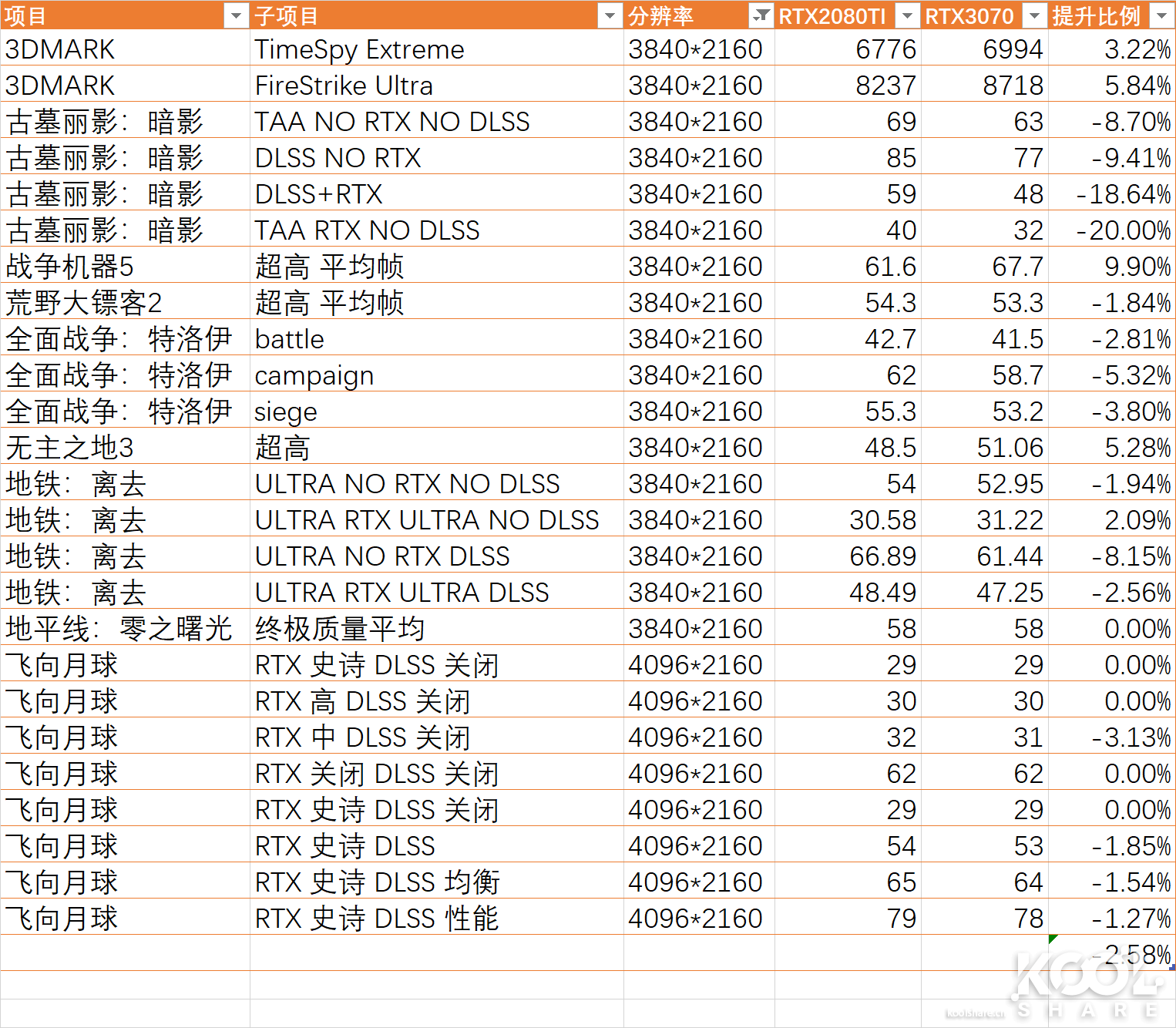Select the ULTRA NO RTX NO DLSS cell

(x=437, y=482)
